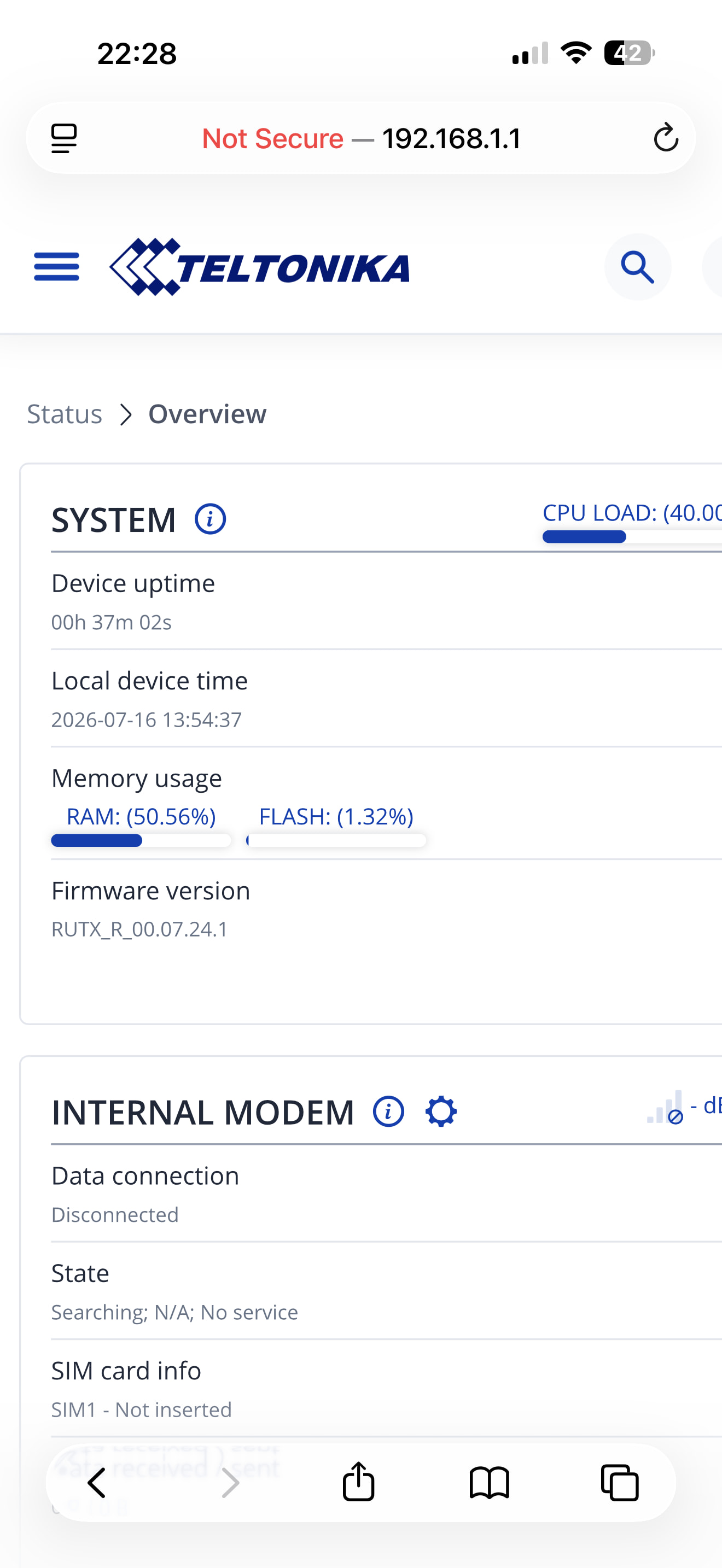Open the hamburger navigation menu
This screenshot has width=722, height=1568.
(x=57, y=267)
